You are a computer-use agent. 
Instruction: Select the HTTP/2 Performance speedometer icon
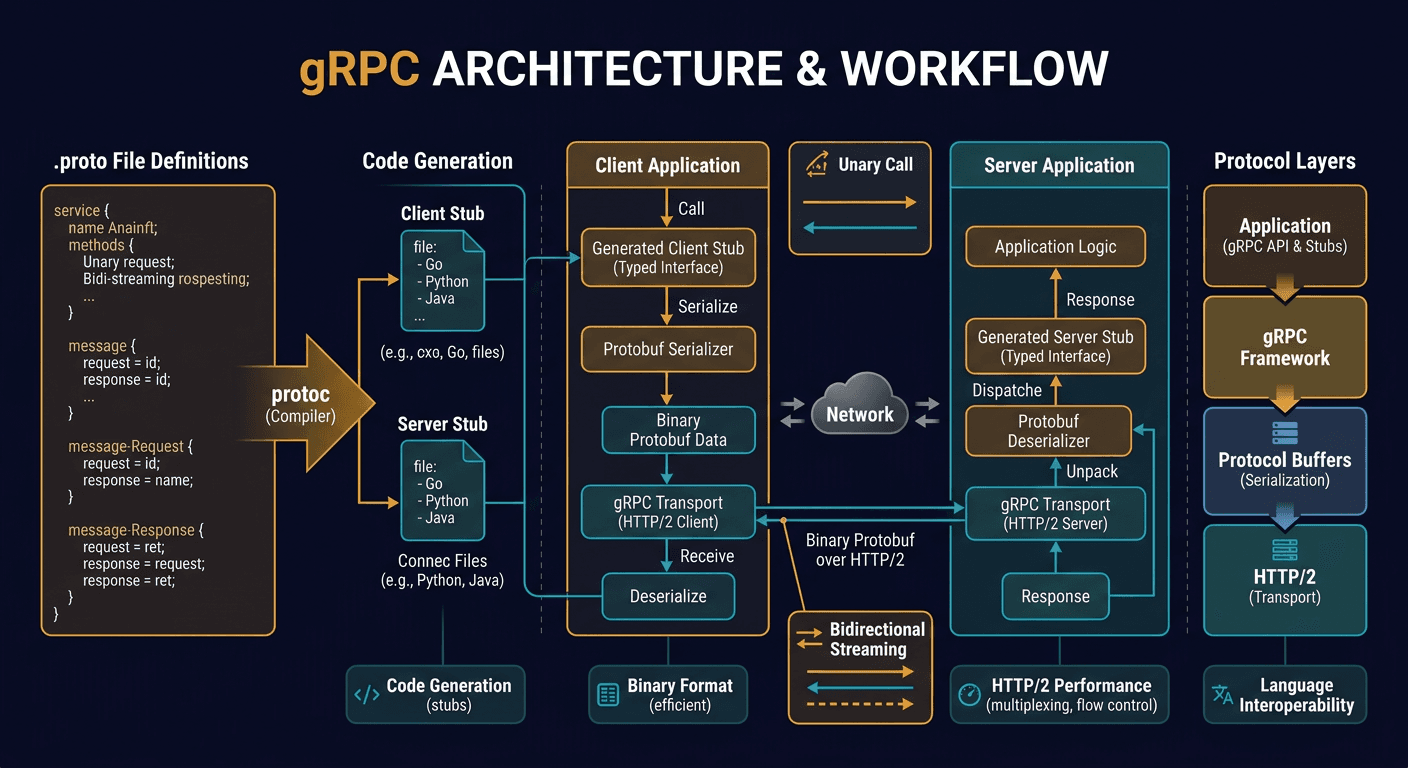pos(967,693)
